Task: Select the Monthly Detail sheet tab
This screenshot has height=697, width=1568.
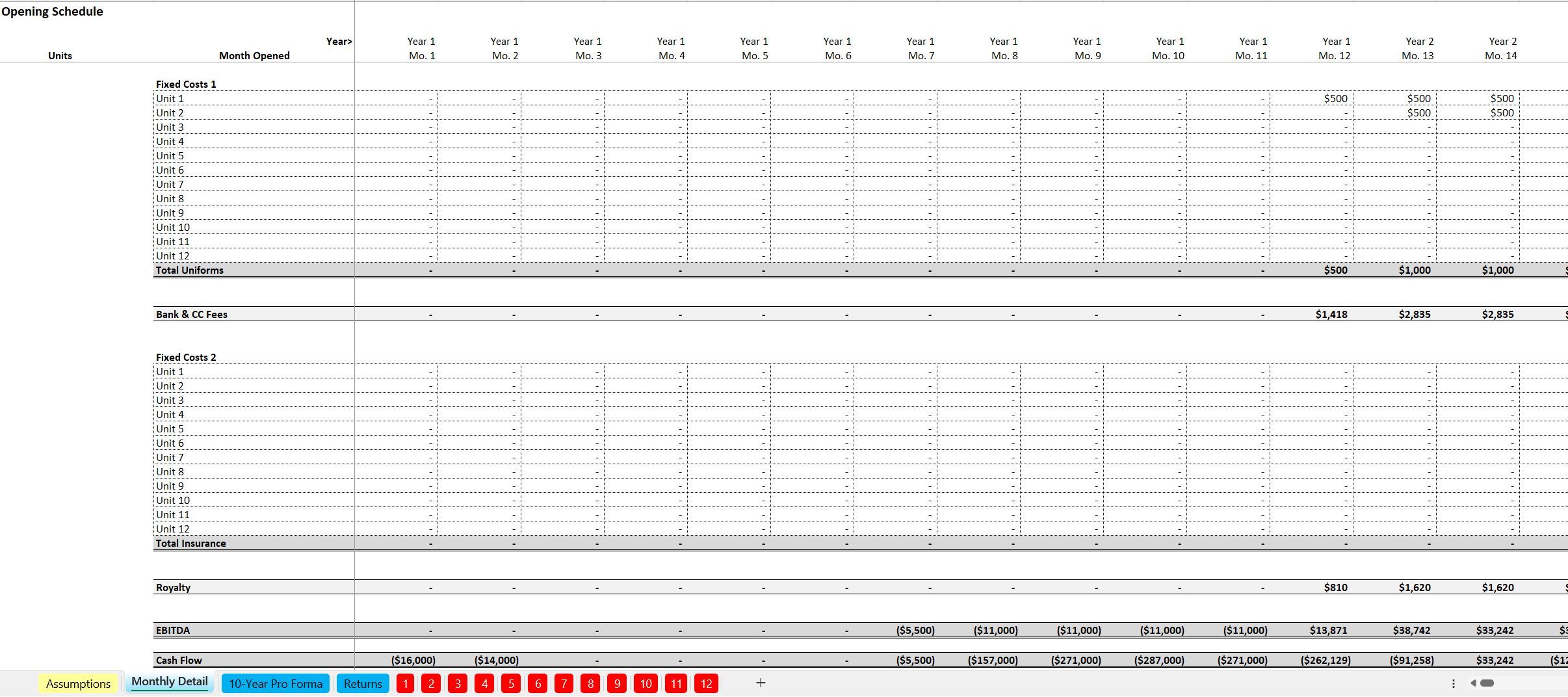Action: (x=170, y=681)
